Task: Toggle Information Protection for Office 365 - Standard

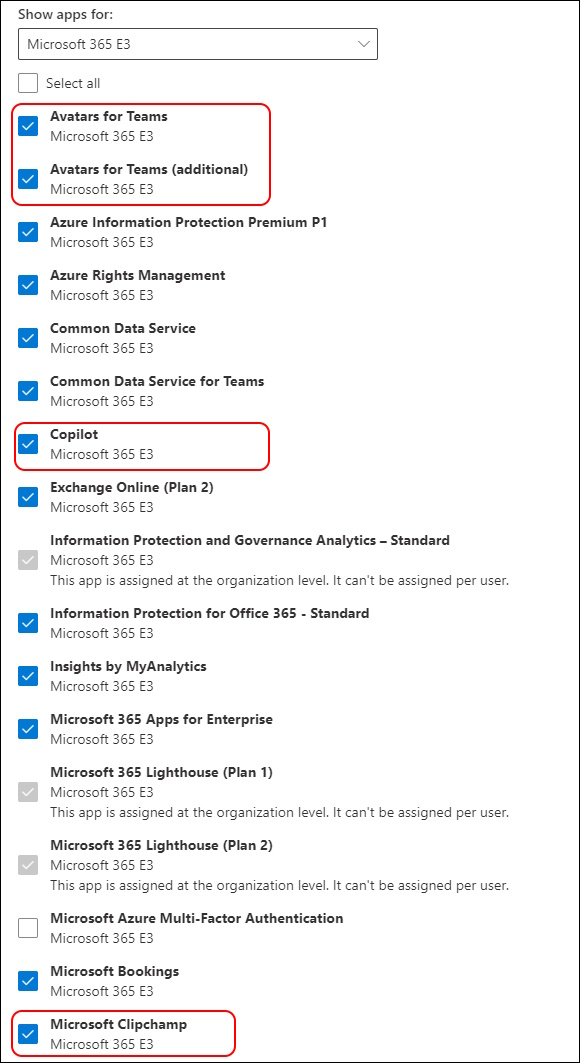Action: 28,623
